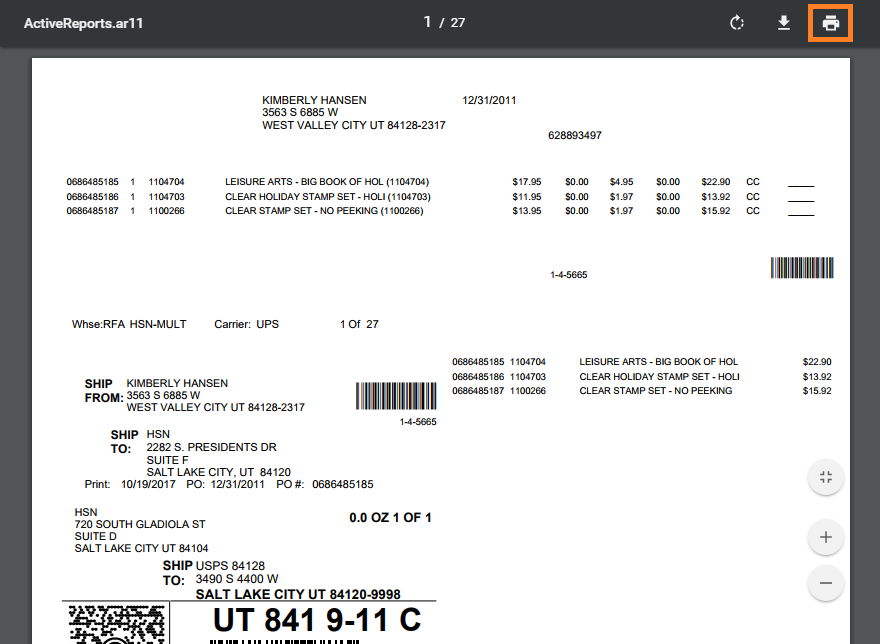This screenshot has height=644, width=880.
Task: Click 2282 S. PRESIDENTS DR address line
Action: point(212,447)
